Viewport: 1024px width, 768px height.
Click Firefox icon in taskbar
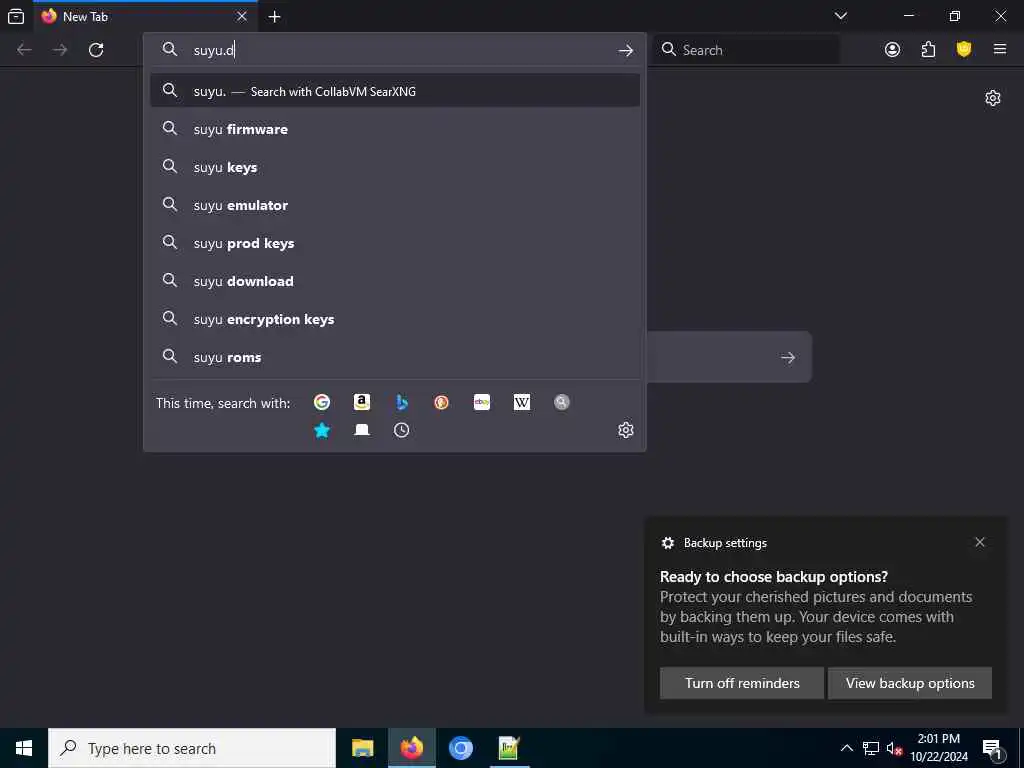click(x=411, y=748)
